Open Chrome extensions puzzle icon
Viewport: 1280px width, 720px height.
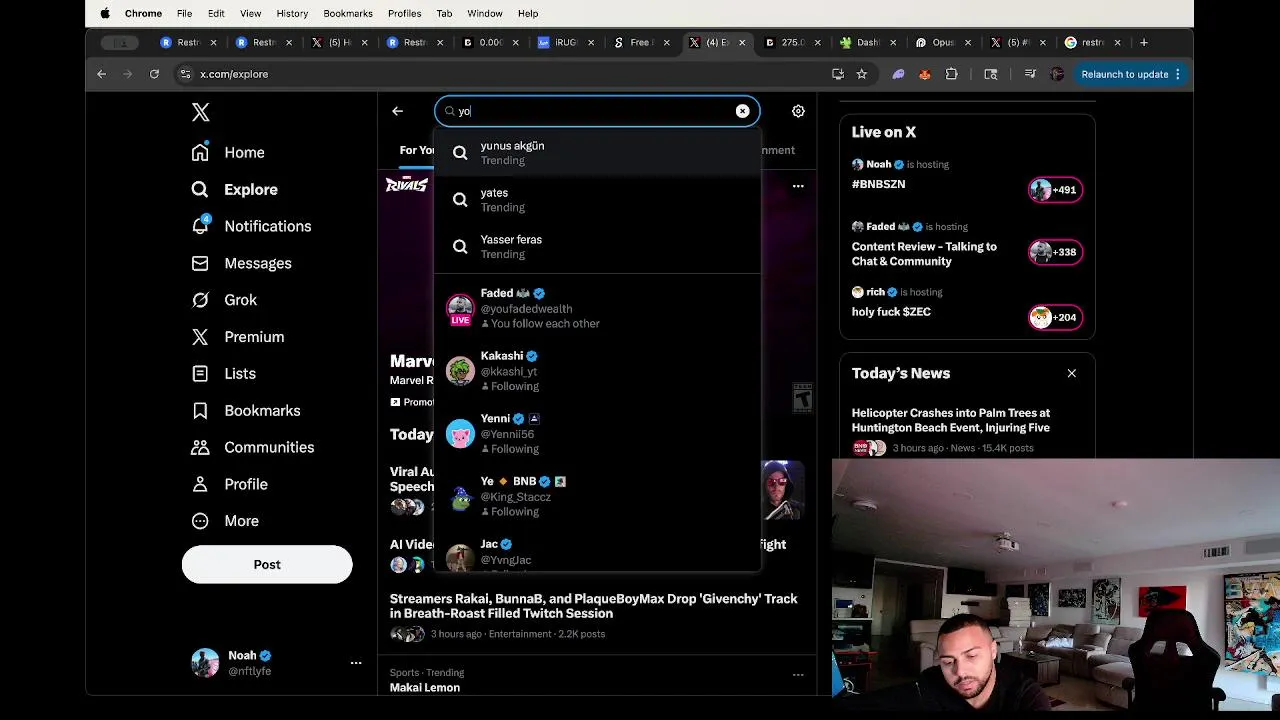pos(951,74)
